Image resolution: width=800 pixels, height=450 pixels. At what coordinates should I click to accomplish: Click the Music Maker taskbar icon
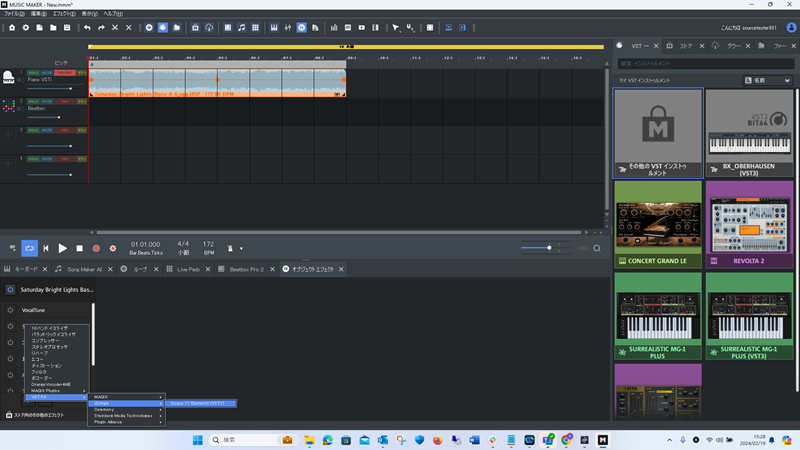603,440
